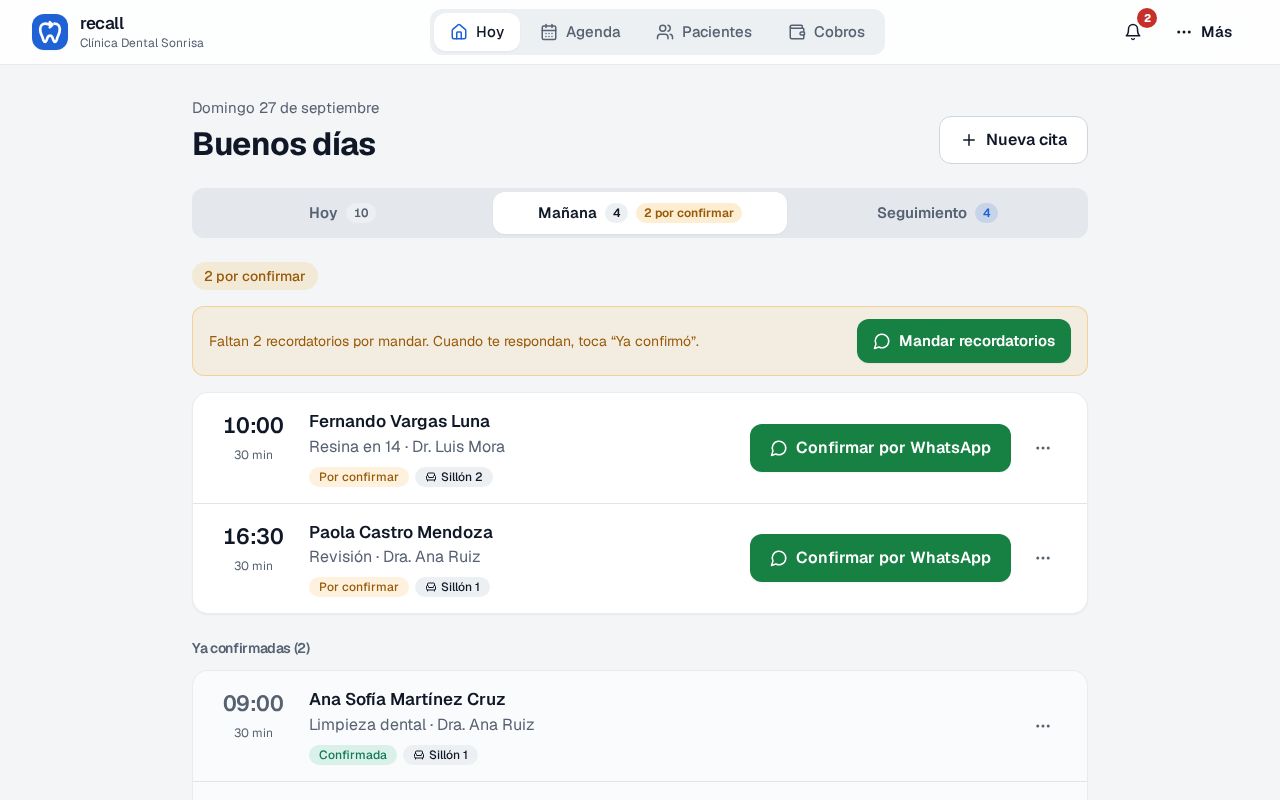Click the Ya confirmadas (2) heading
Screen dimensions: 1280x800
(251, 648)
